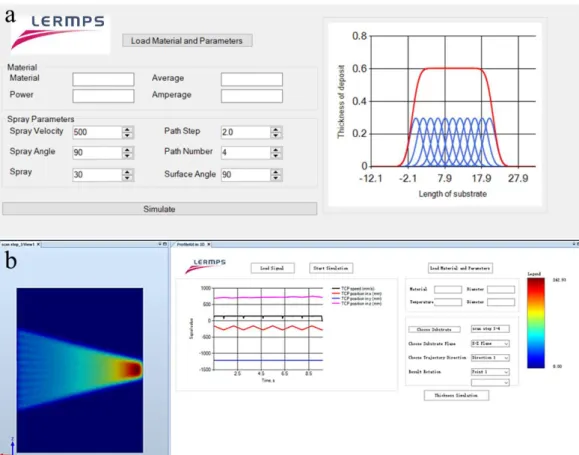Viewport: 579px width, 455px height.
Task: Click the Start Simulation button
Action: 331,268
